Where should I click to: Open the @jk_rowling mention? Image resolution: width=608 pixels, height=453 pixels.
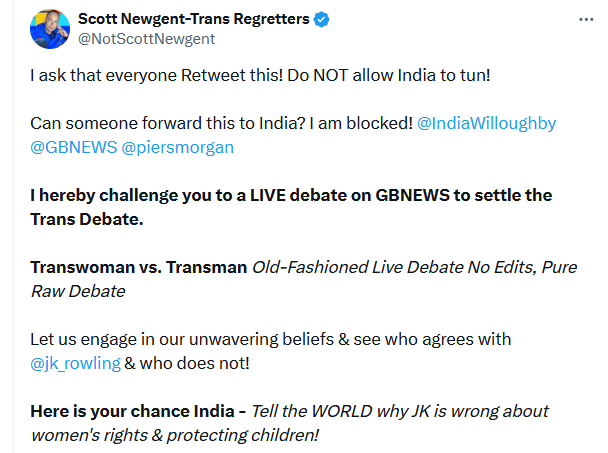click(x=76, y=361)
